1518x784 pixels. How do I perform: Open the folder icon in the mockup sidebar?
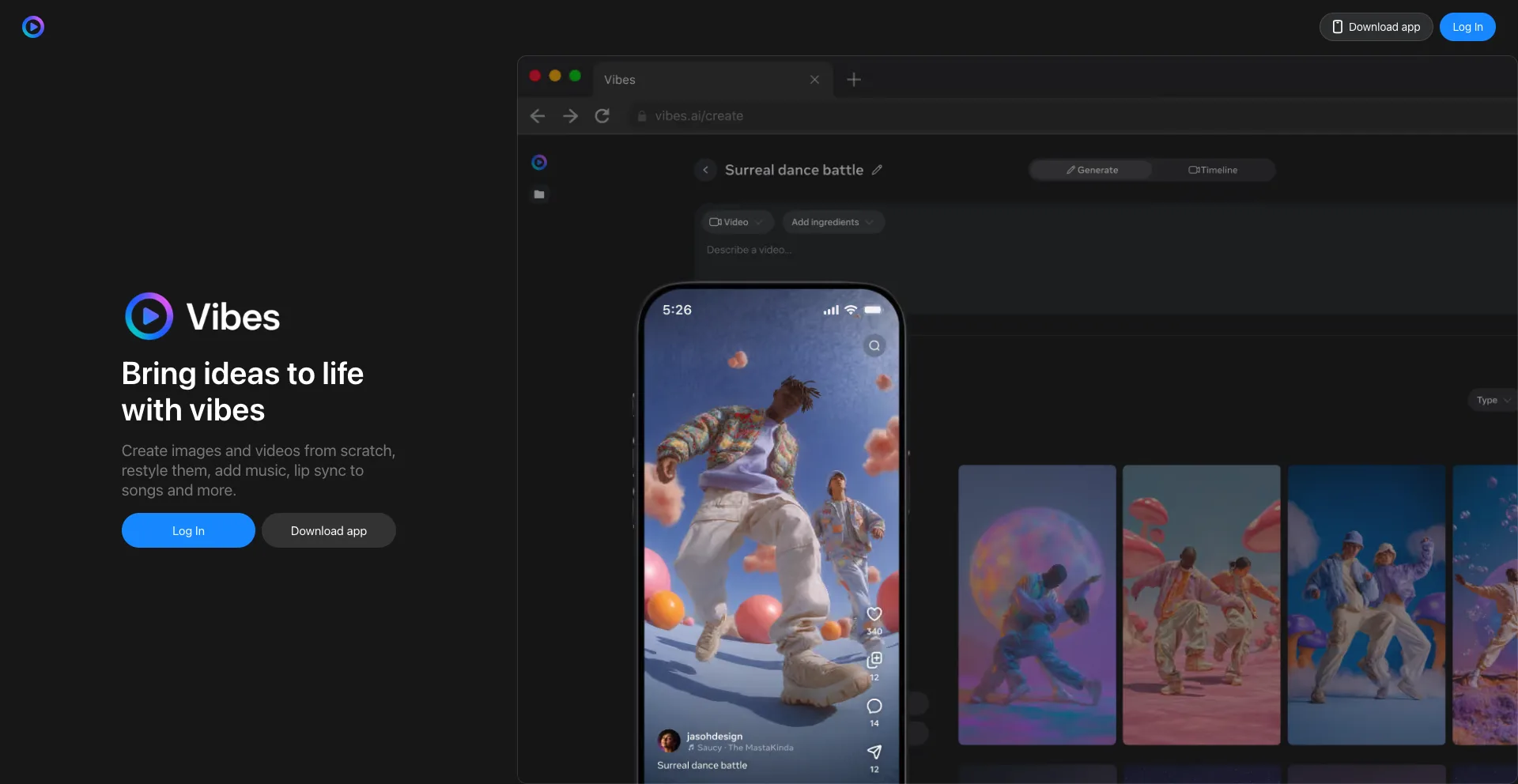539,194
